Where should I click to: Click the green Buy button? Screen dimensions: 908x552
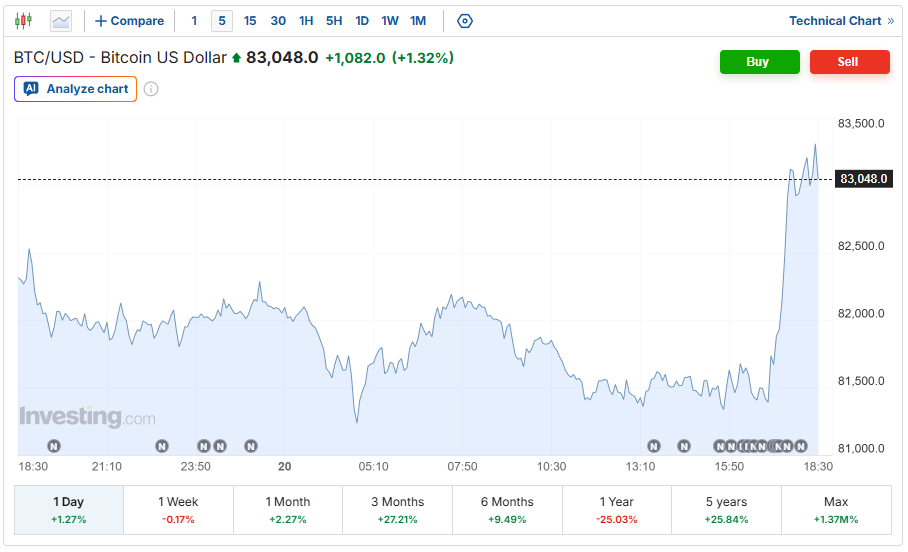click(759, 61)
